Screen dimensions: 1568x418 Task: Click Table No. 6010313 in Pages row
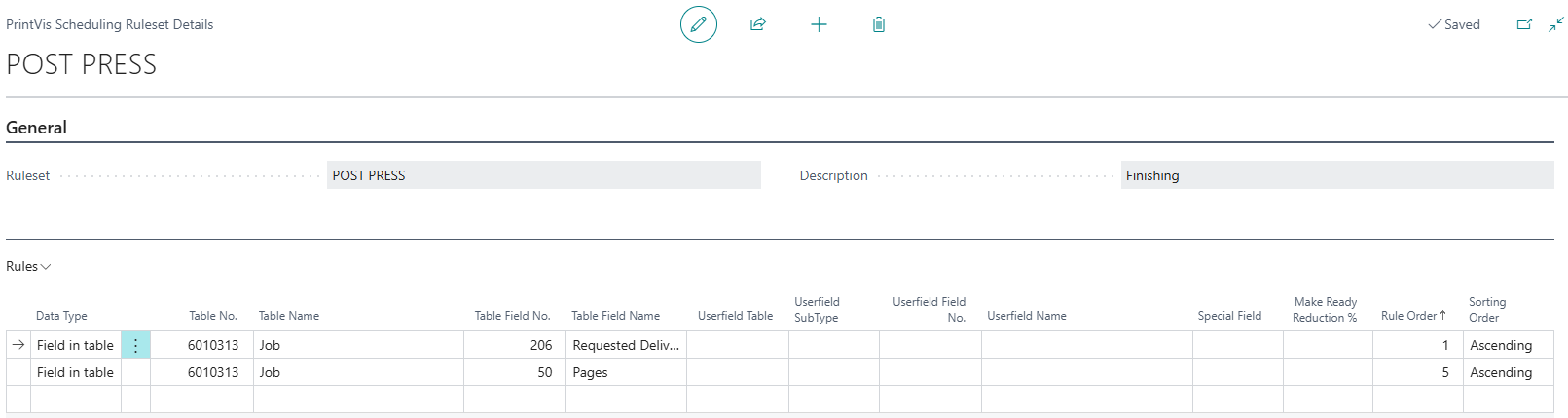click(201, 372)
